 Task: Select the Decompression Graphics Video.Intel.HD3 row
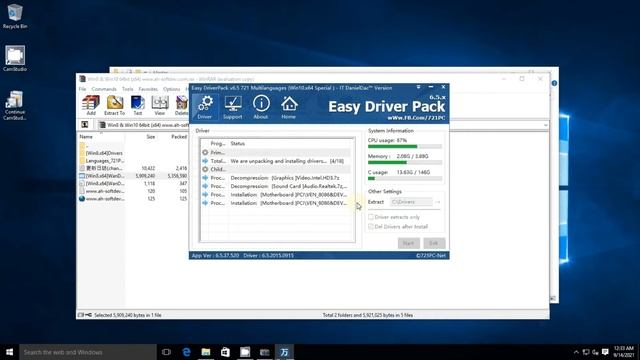click(276, 178)
